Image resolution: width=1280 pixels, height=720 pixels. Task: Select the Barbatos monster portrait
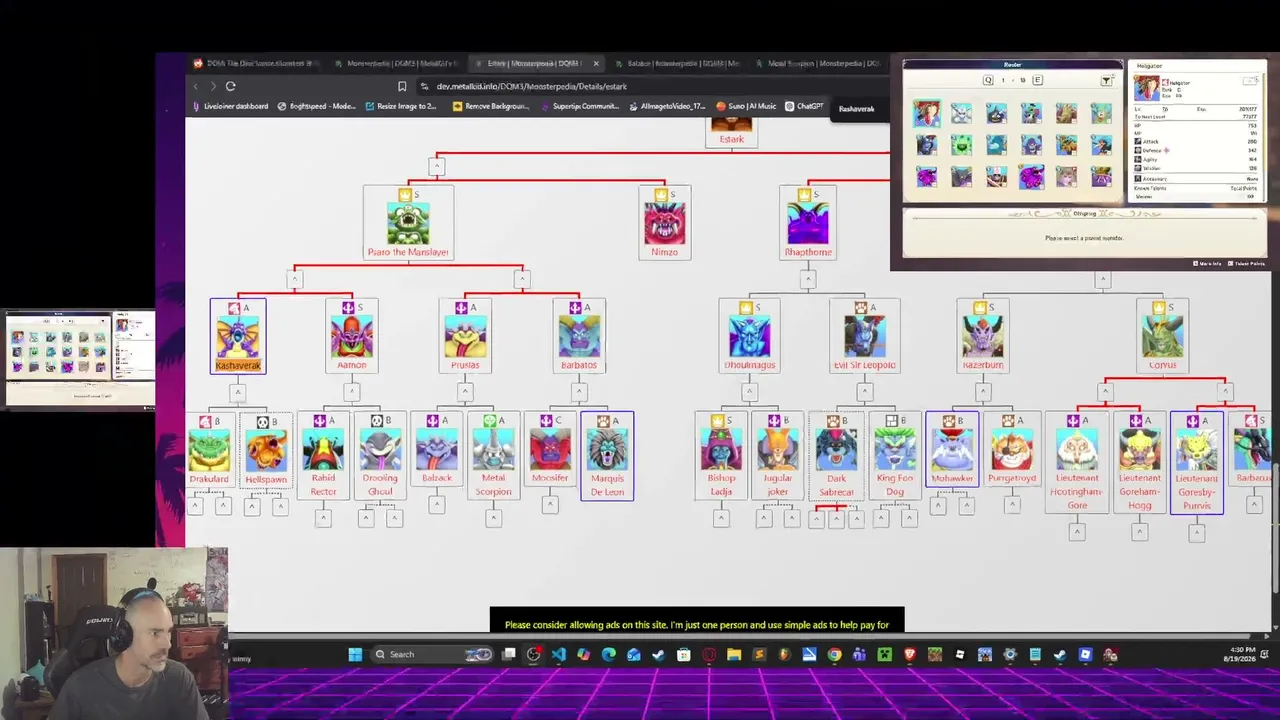coord(579,336)
